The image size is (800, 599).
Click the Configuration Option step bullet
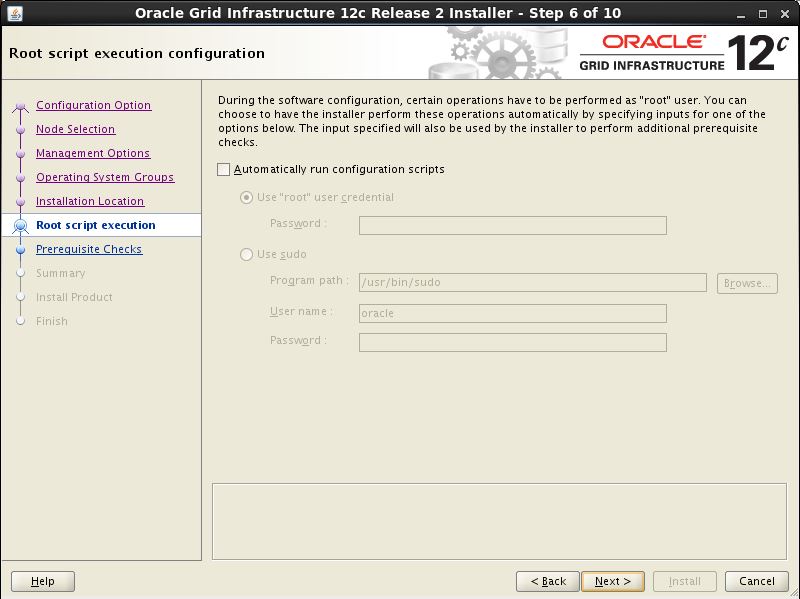(20, 106)
